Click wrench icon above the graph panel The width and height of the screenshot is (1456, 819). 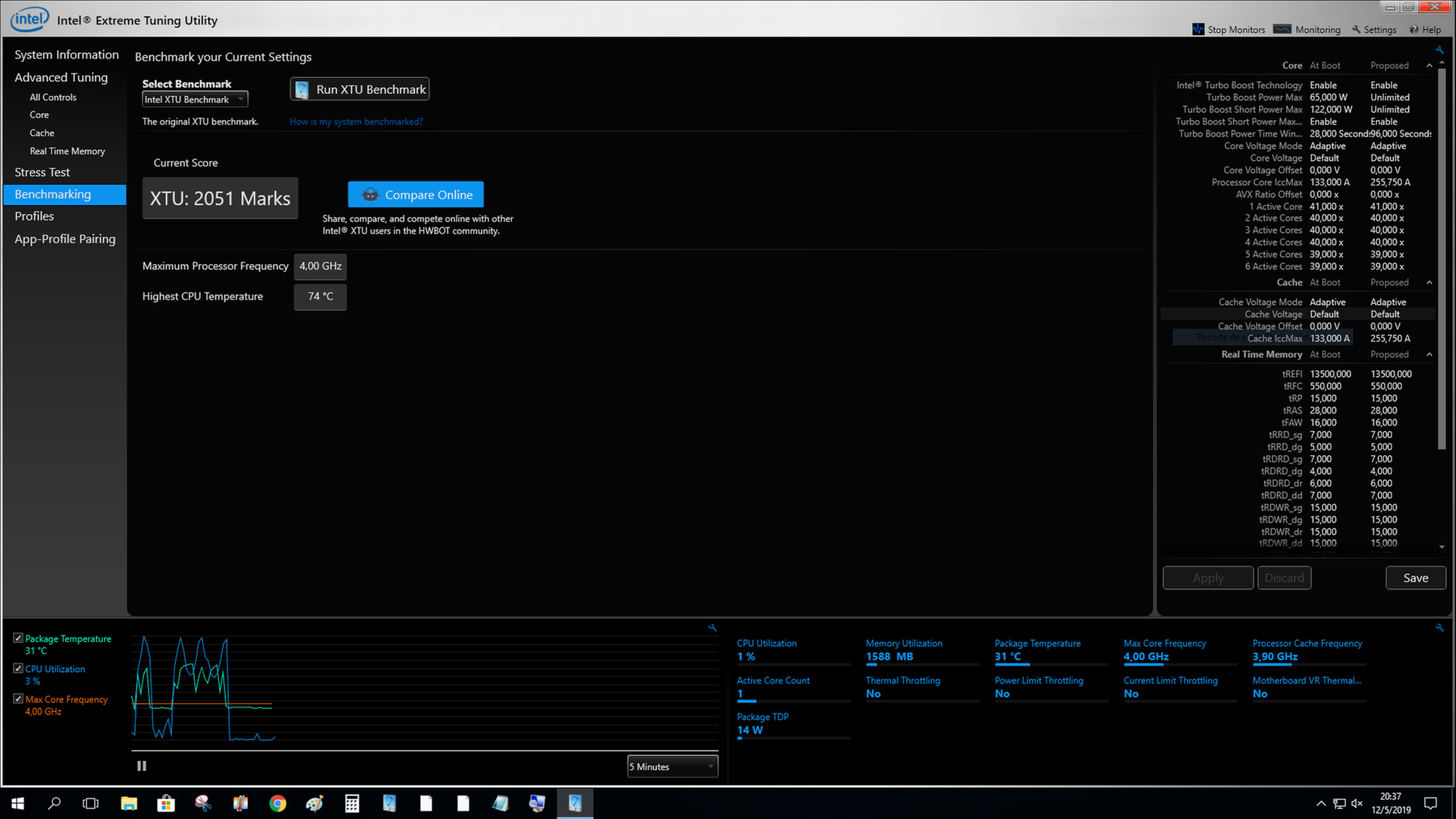pyautogui.click(x=712, y=628)
